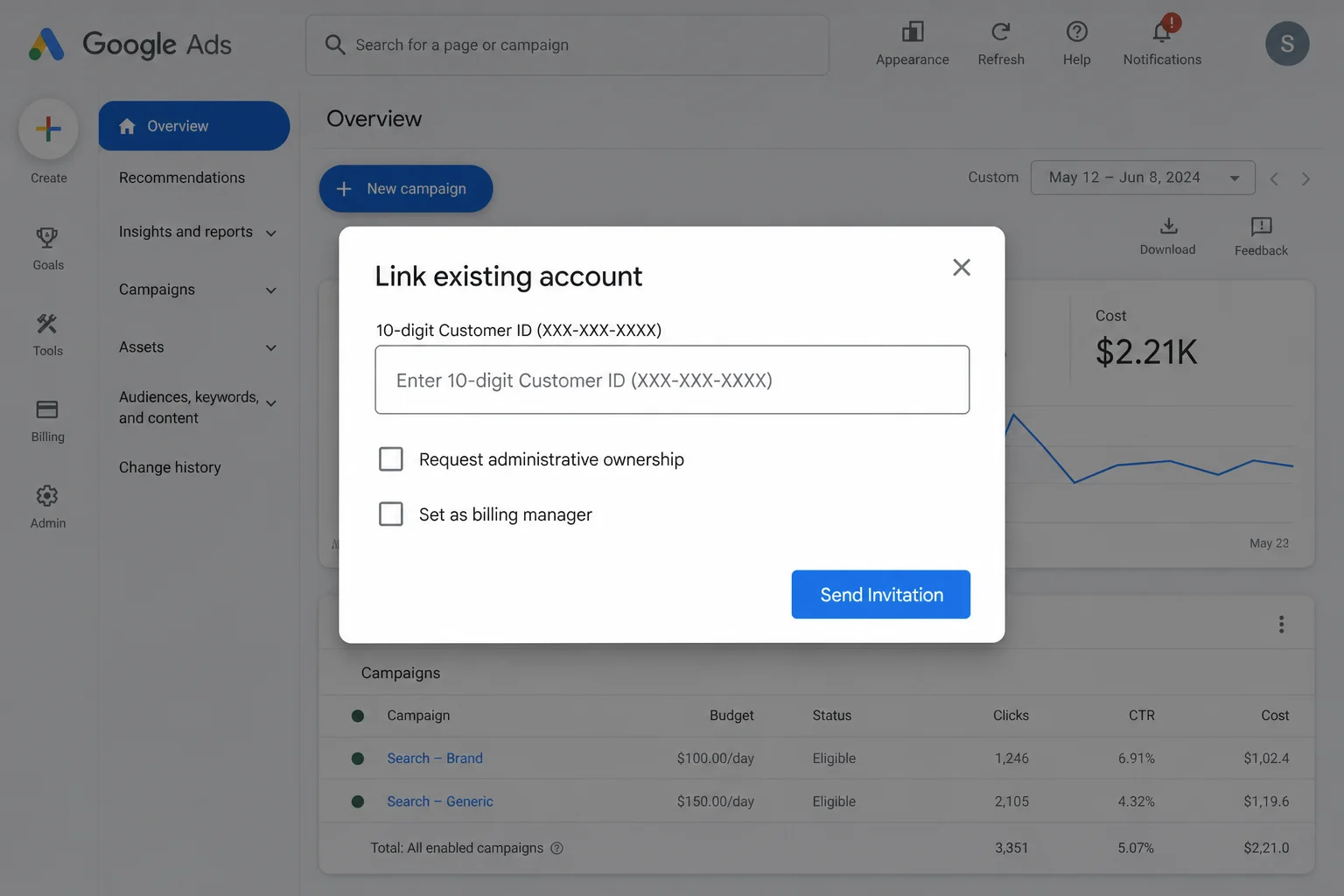
Task: Close the Link existing account dialog
Action: coord(962,268)
